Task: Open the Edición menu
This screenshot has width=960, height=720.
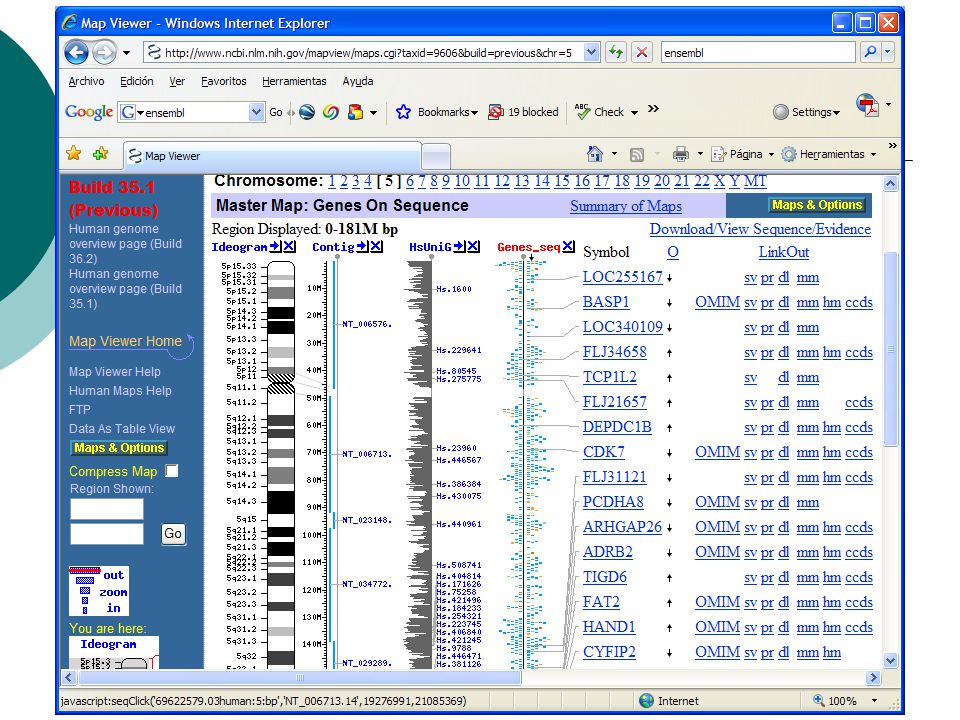Action: click(x=137, y=81)
